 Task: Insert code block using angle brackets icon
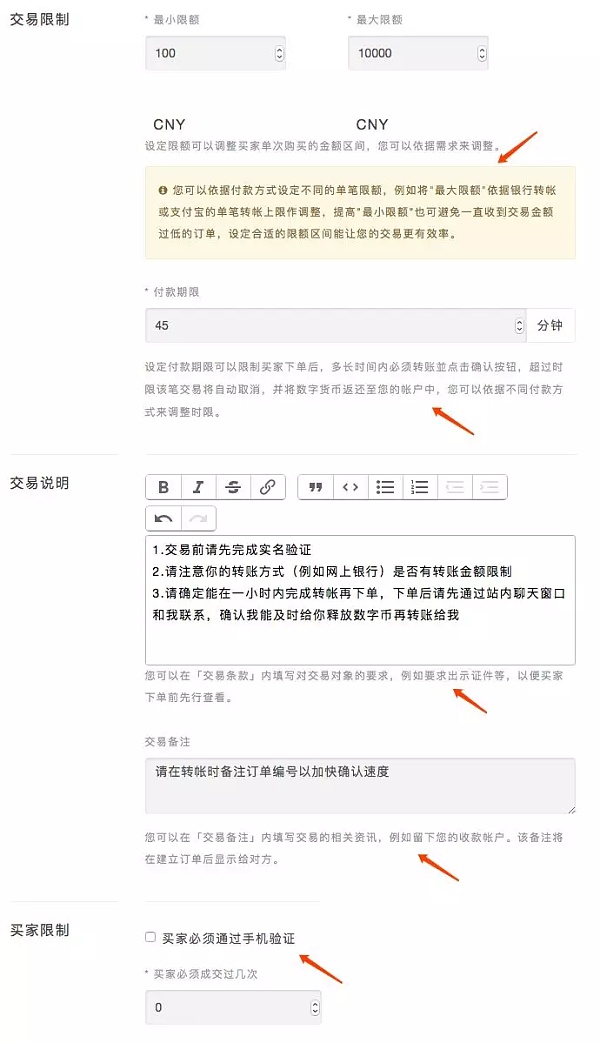pyautogui.click(x=351, y=487)
